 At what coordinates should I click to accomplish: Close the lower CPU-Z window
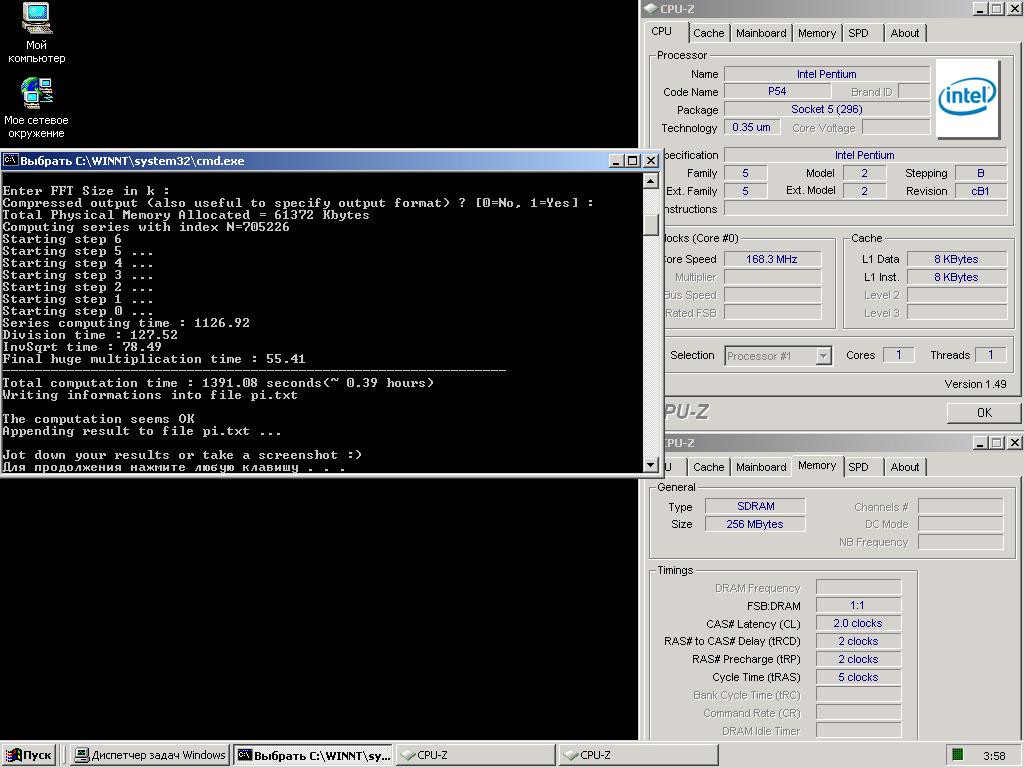(1014, 443)
